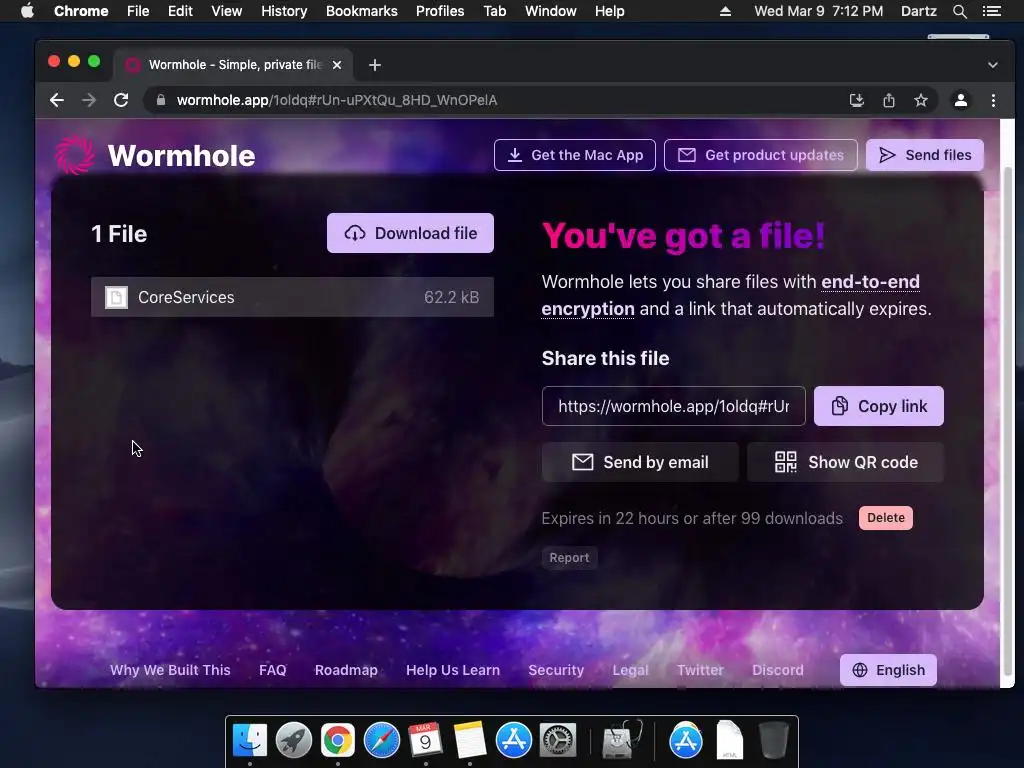Open the Window menu

tap(551, 11)
